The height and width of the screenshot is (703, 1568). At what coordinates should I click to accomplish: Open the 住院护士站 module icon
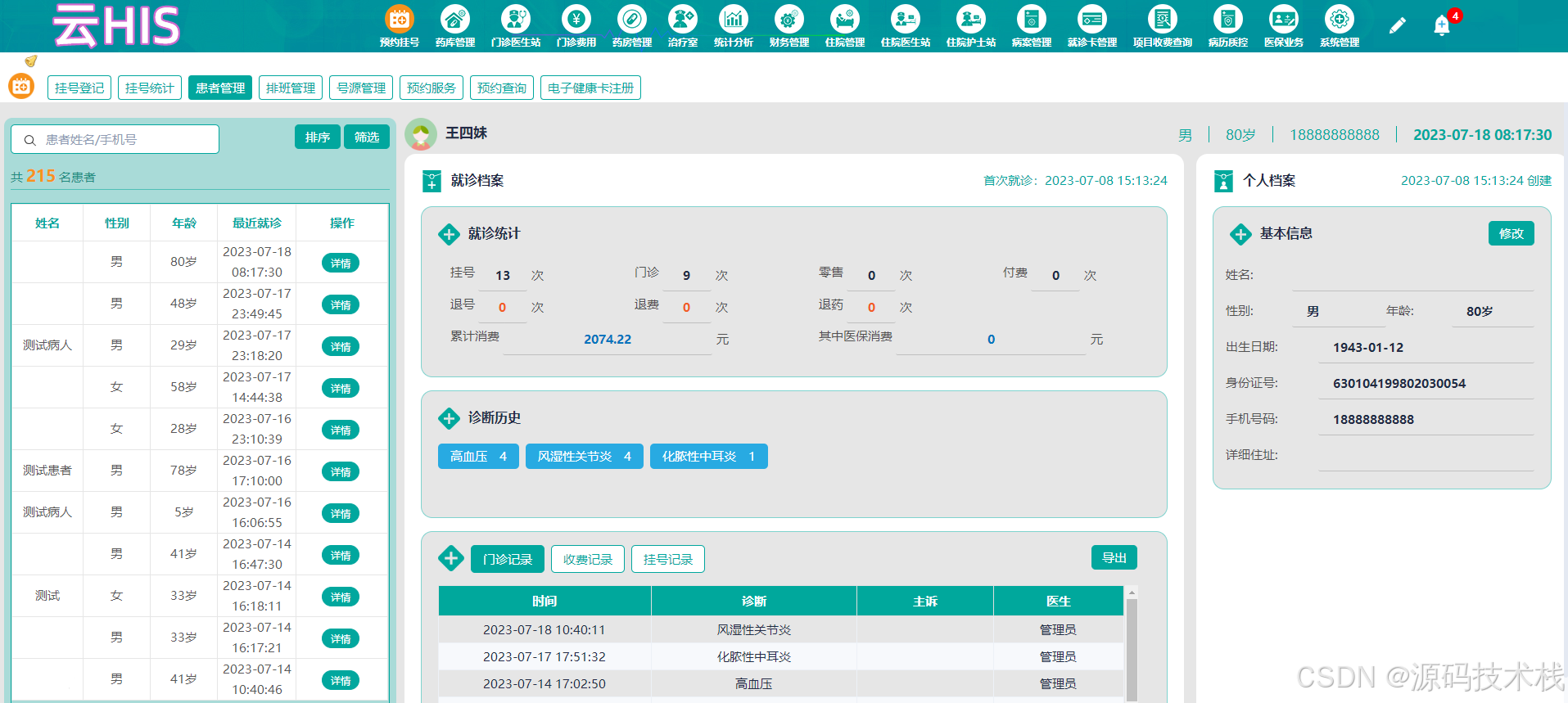point(971,19)
